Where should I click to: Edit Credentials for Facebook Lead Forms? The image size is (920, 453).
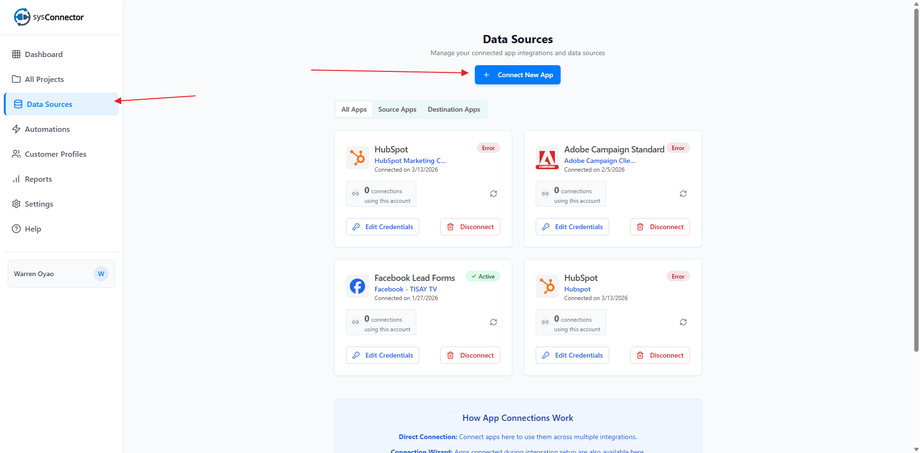point(383,355)
